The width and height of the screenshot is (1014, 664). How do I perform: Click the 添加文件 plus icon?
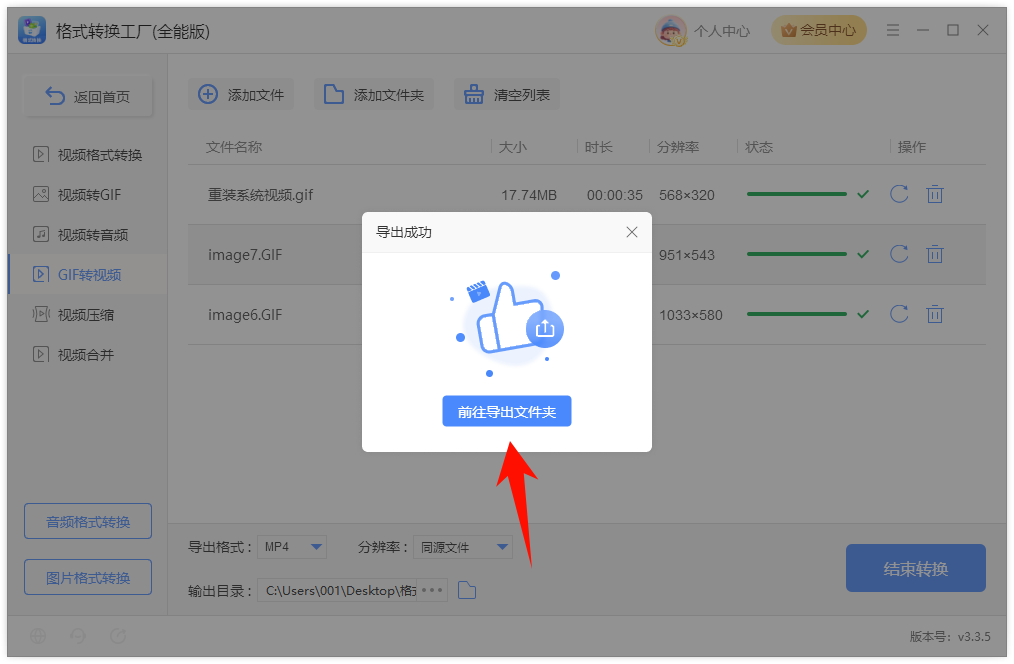click(x=208, y=94)
